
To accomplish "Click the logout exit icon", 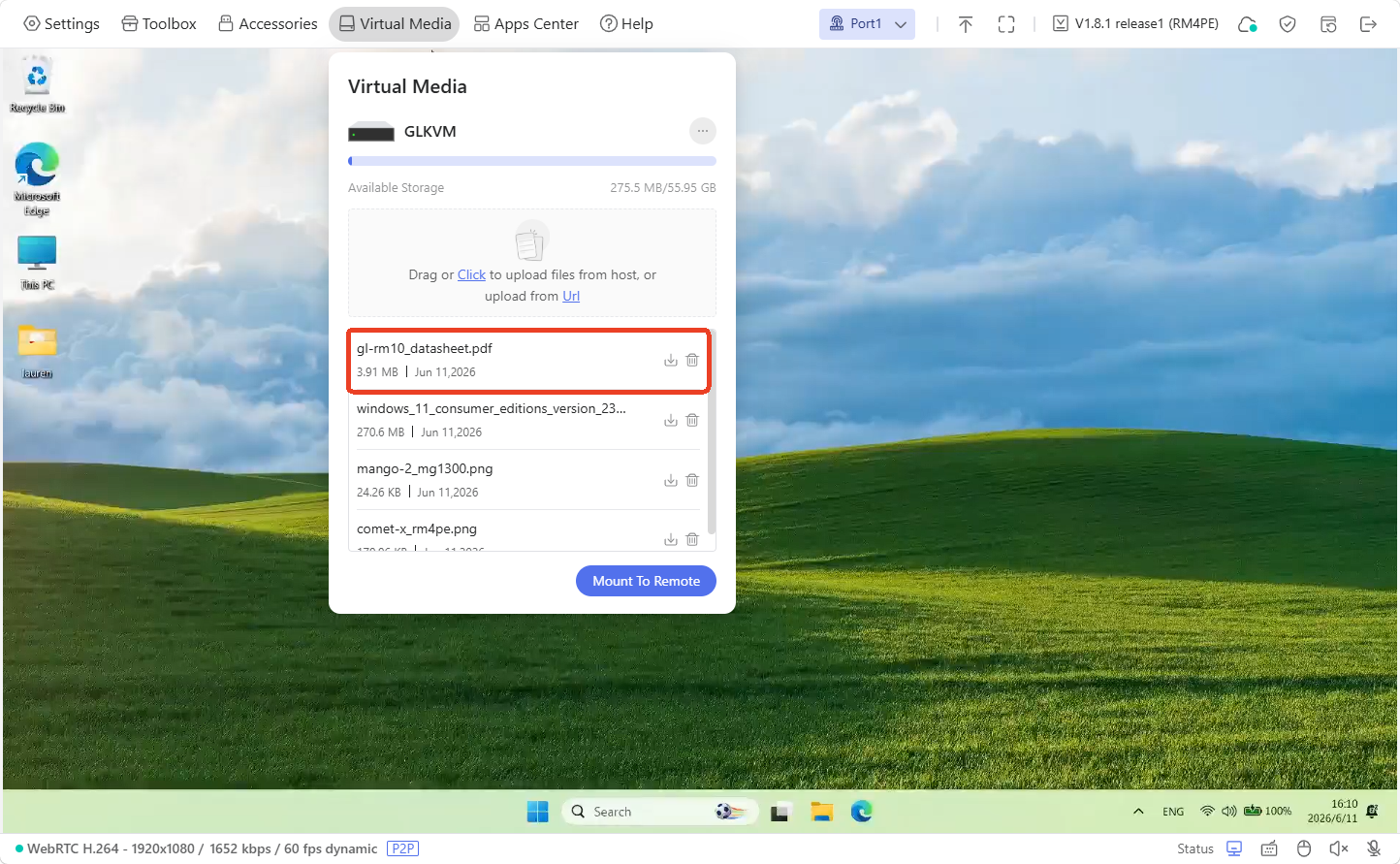I will pos(1369,24).
